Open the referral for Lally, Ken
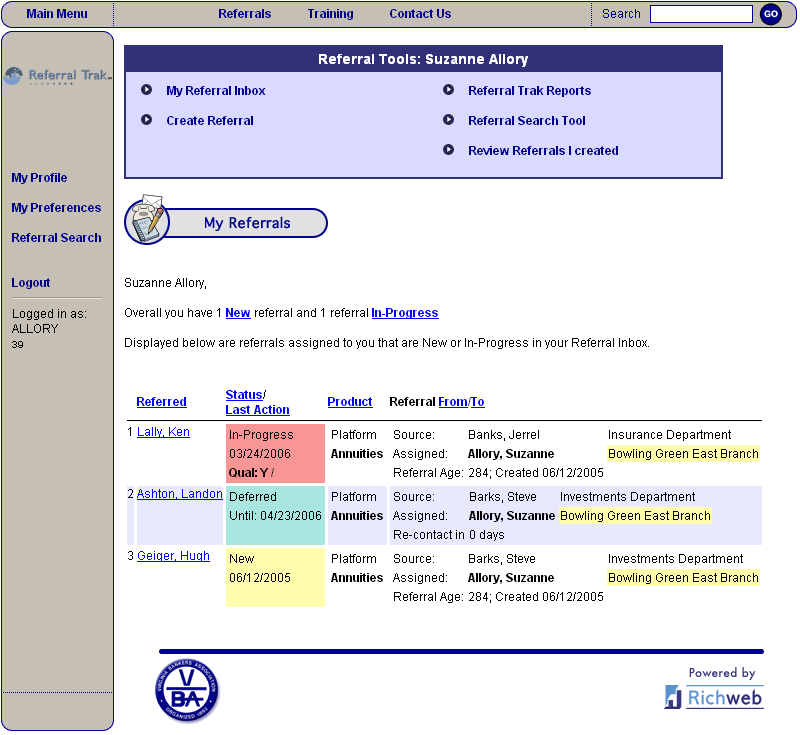The width and height of the screenshot is (800, 735). (163, 432)
